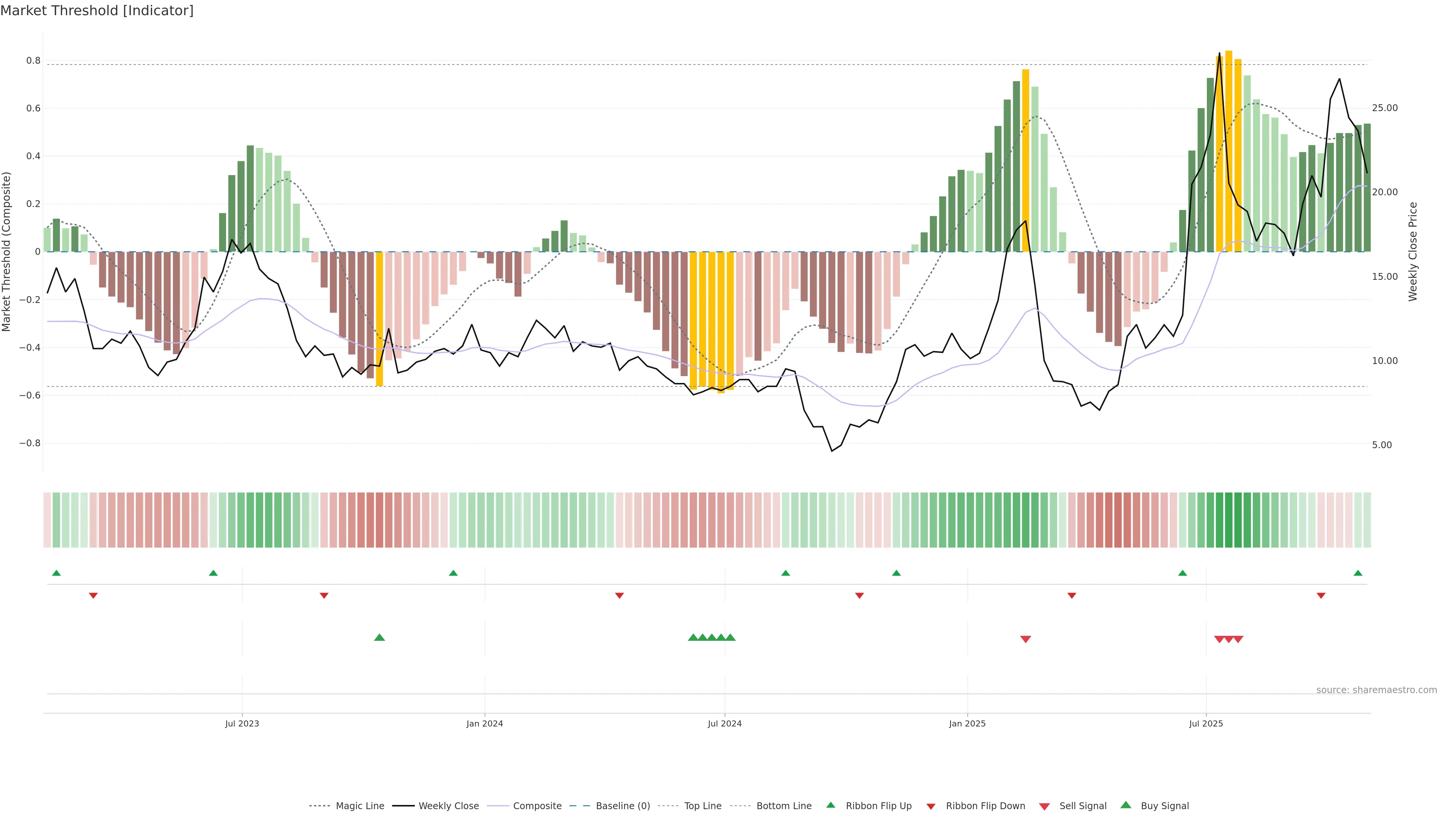Hide the Top Line legend series

coord(703,806)
